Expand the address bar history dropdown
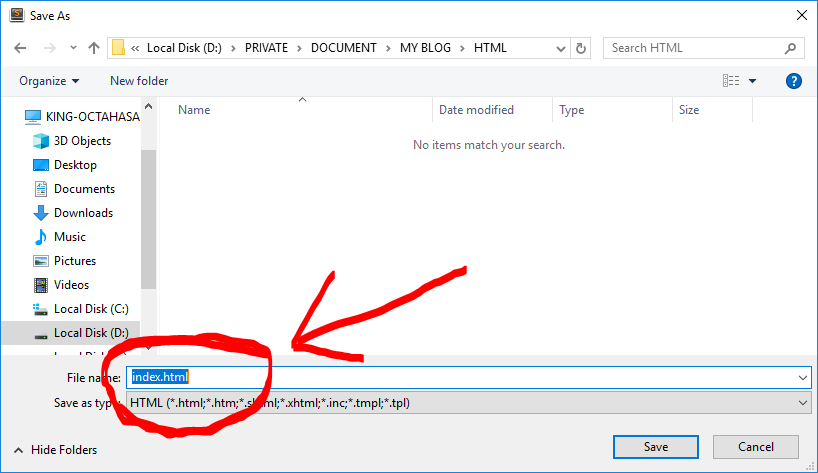 (x=561, y=48)
